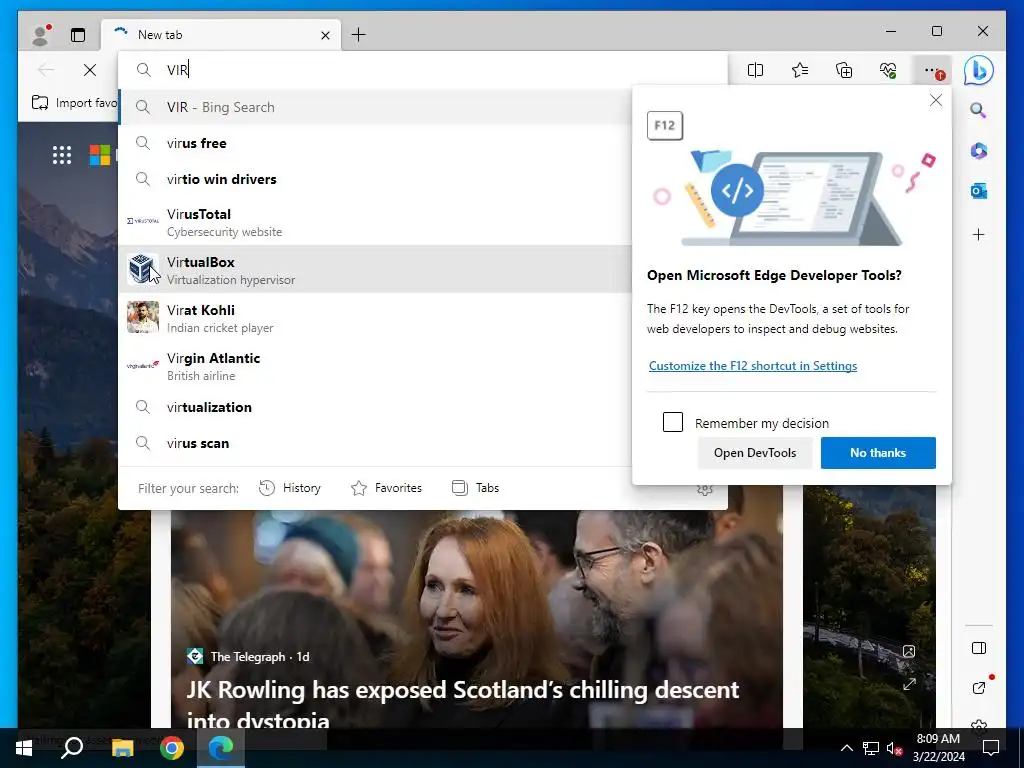The image size is (1024, 768).
Task: Launch Google Chrome from the taskbar
Action: pos(172,748)
